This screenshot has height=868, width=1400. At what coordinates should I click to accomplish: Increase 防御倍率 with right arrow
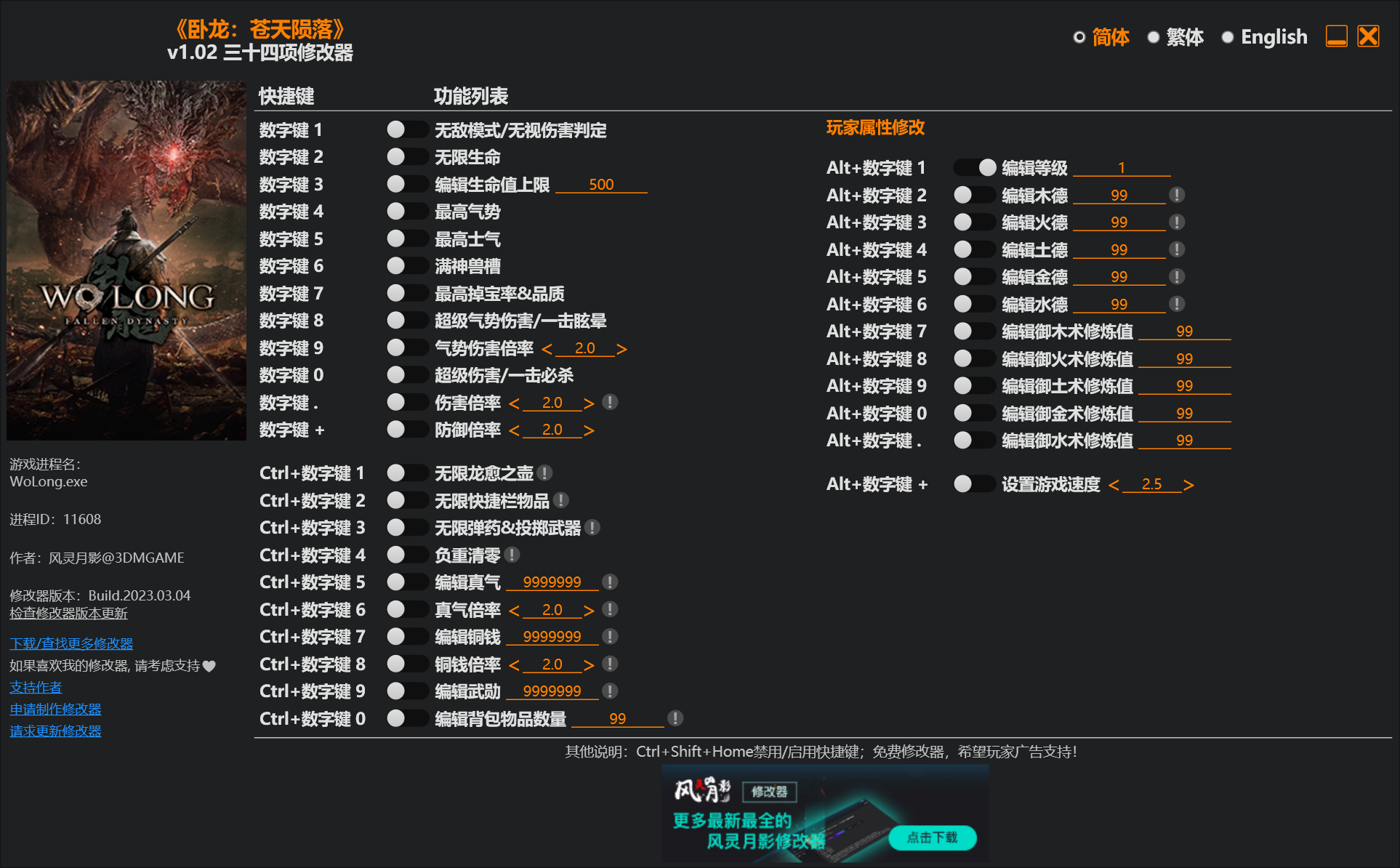tap(589, 430)
